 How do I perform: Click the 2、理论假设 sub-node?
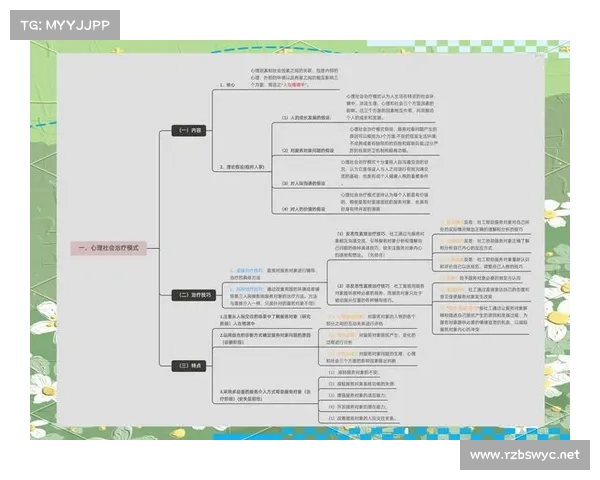coord(241,165)
